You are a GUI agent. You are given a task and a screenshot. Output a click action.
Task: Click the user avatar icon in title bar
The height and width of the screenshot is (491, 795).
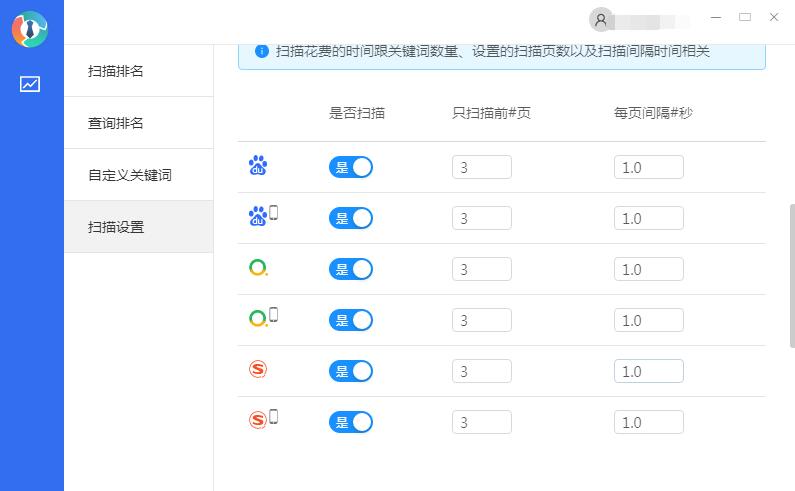pos(601,19)
